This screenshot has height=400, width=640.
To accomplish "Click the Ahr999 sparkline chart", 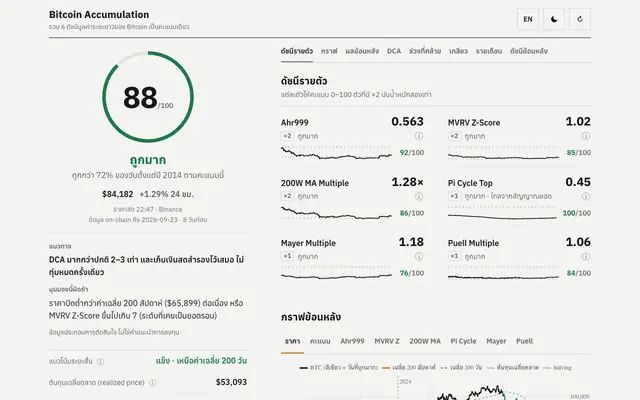I will (x=336, y=153).
